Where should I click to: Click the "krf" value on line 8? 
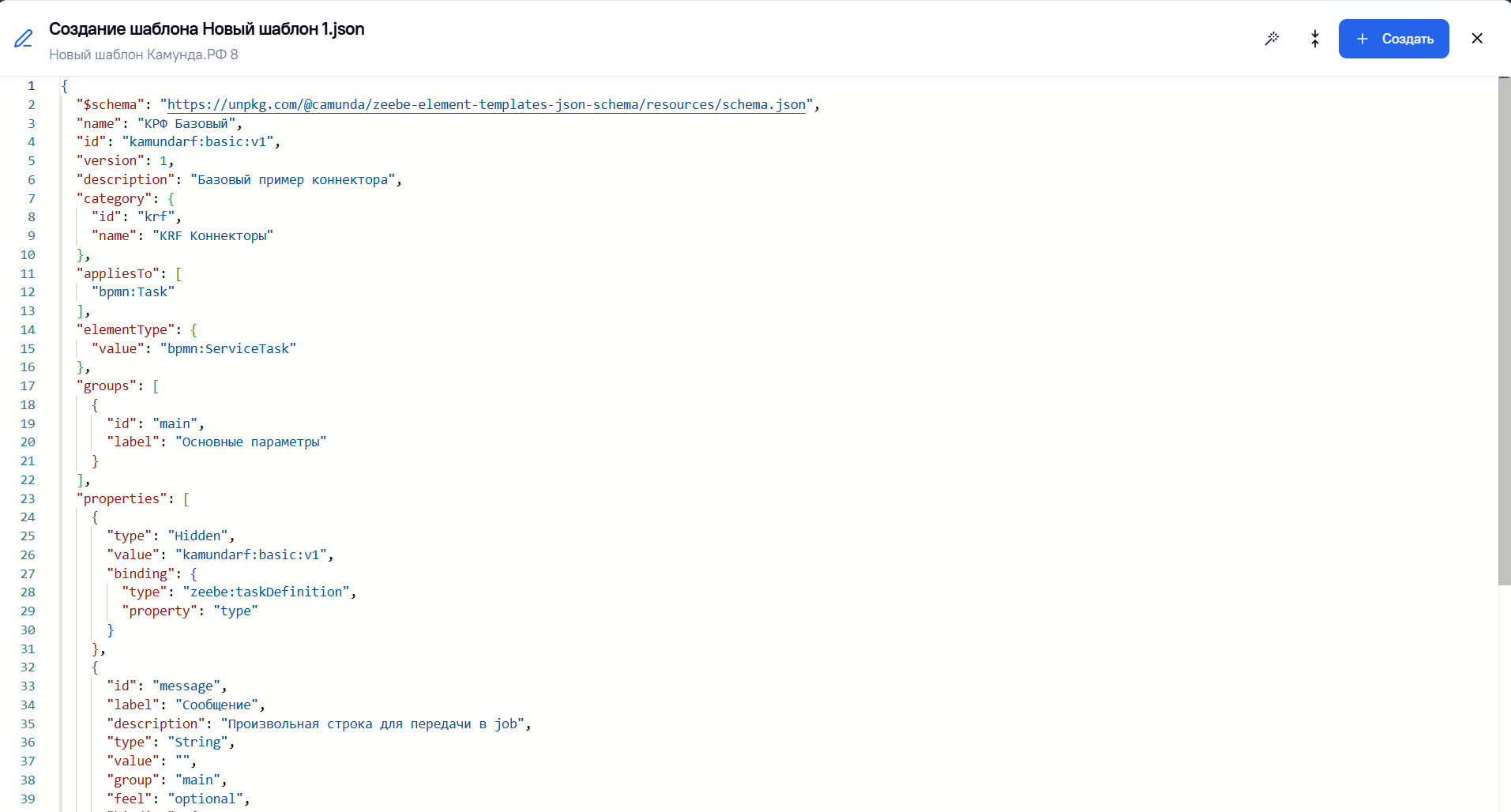click(x=156, y=216)
